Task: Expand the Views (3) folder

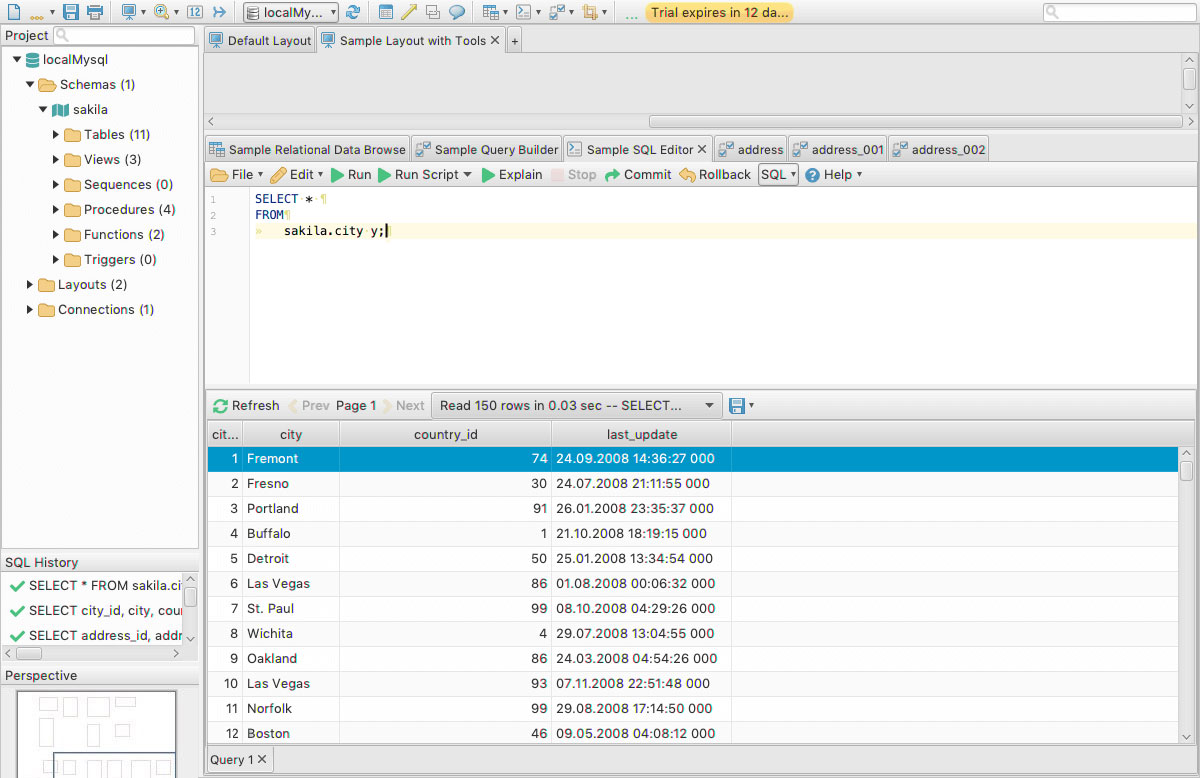Action: [x=56, y=160]
